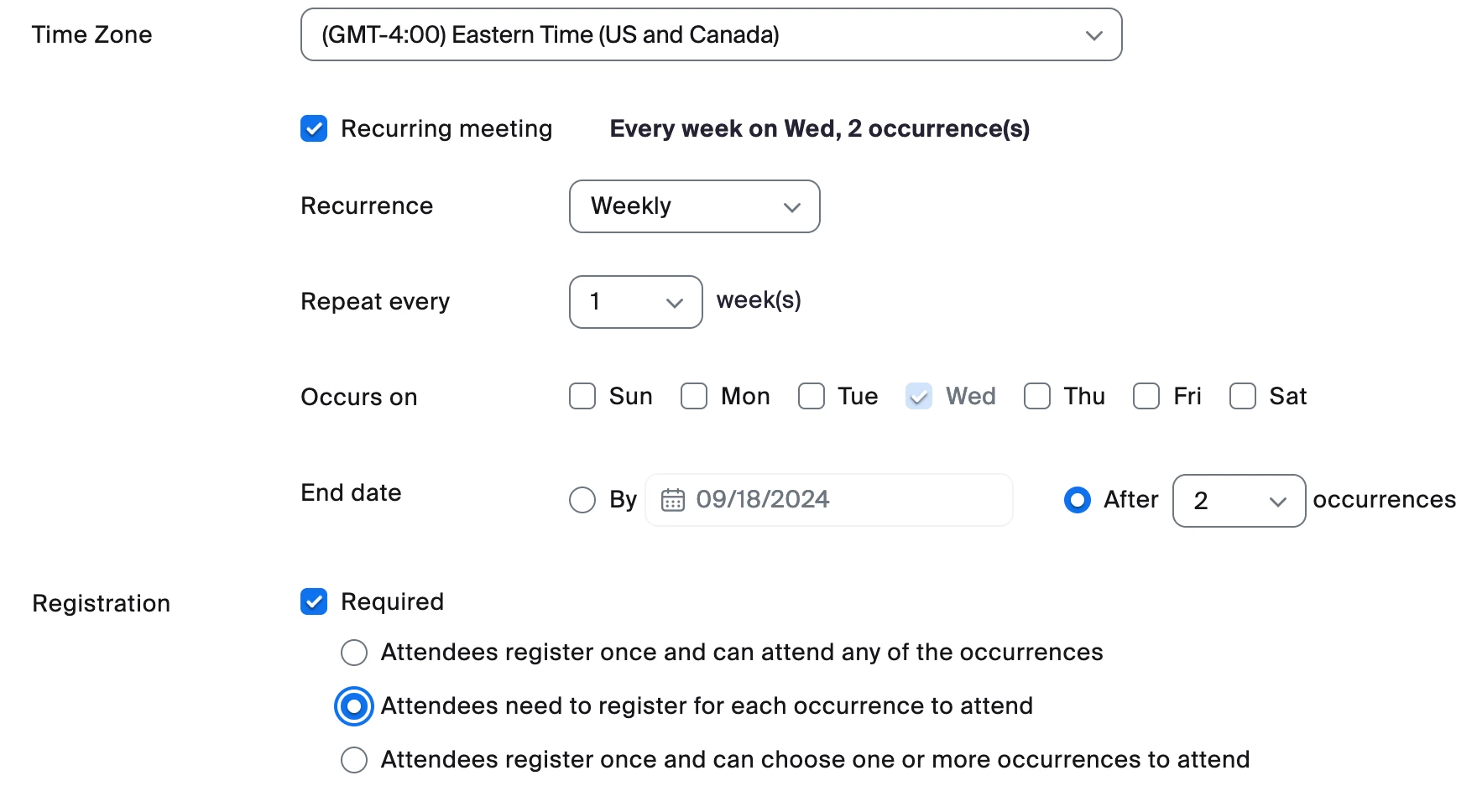The height and width of the screenshot is (812, 1477).
Task: Check the Thu day checkbox
Action: point(1037,396)
